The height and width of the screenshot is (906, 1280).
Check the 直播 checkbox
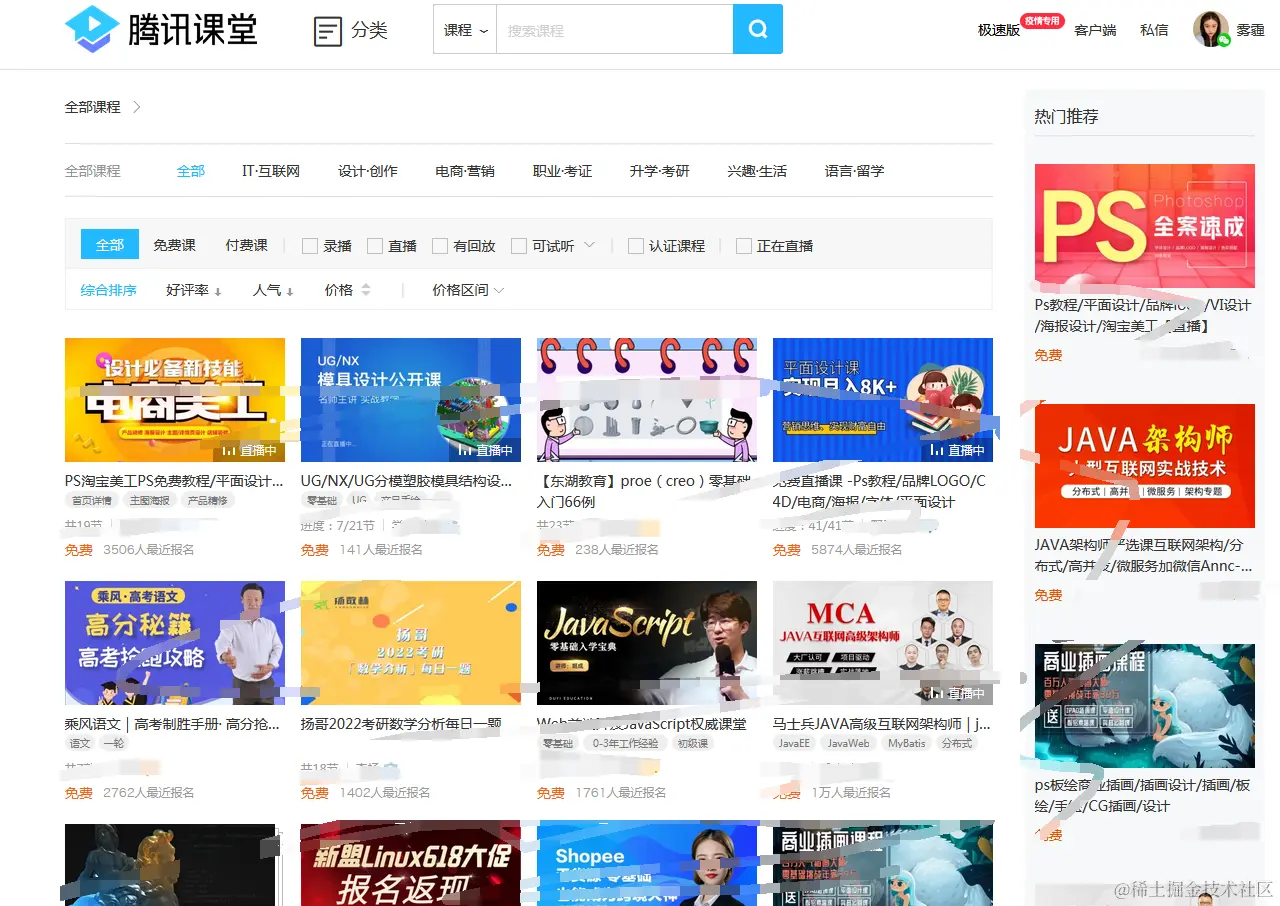coord(375,246)
